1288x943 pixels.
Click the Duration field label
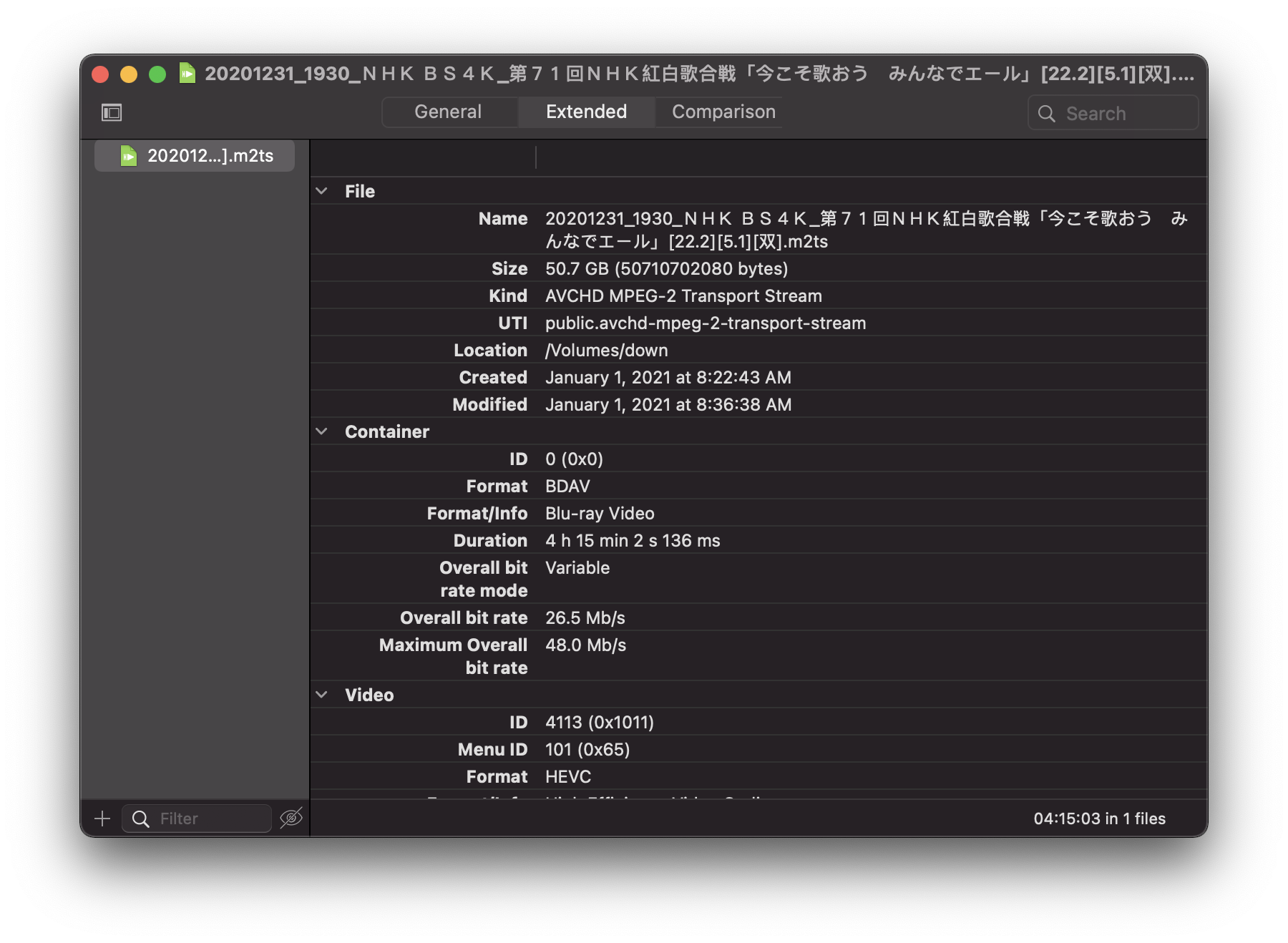[491, 541]
